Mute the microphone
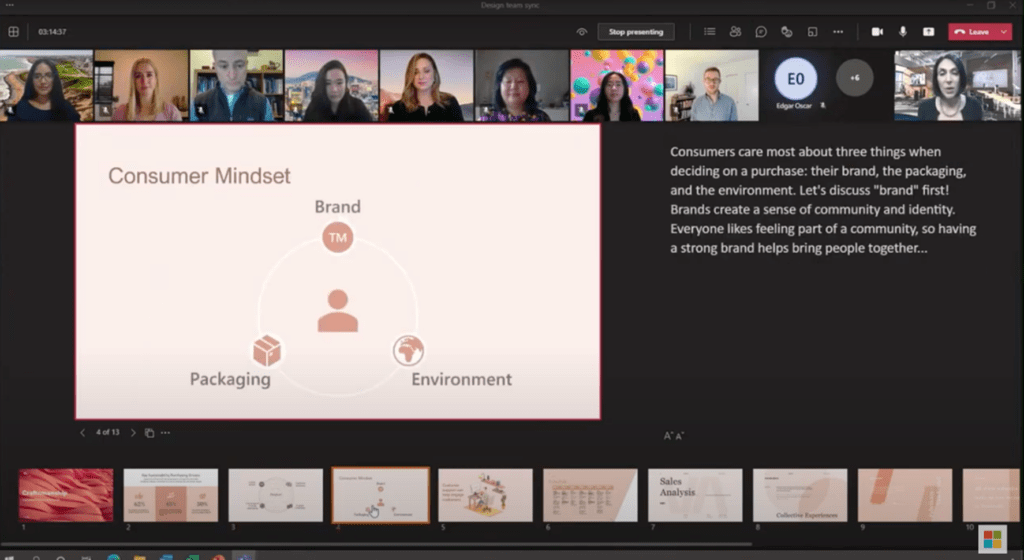Viewport: 1024px width, 560px height. click(x=903, y=32)
